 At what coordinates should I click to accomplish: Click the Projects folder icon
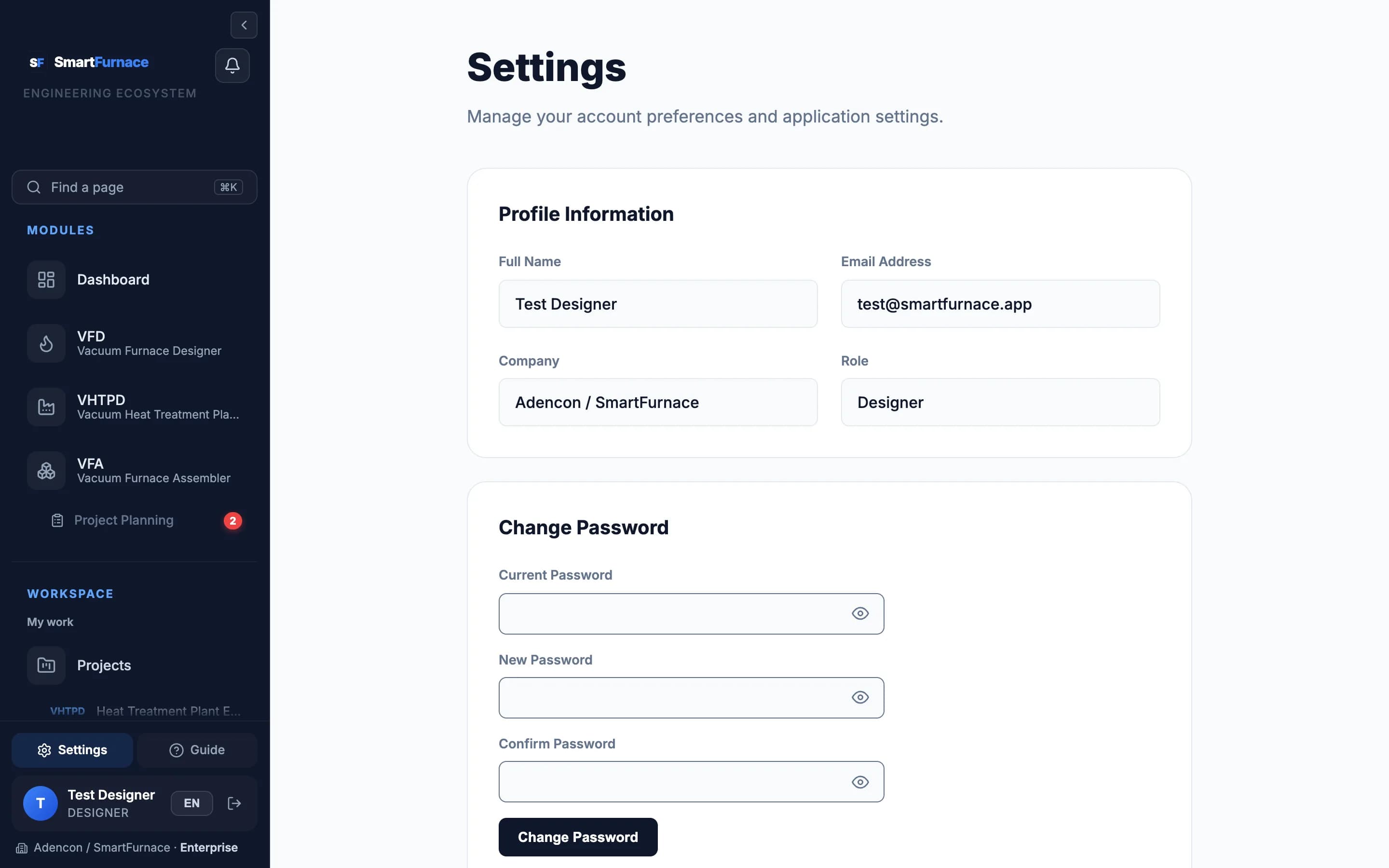click(x=46, y=665)
